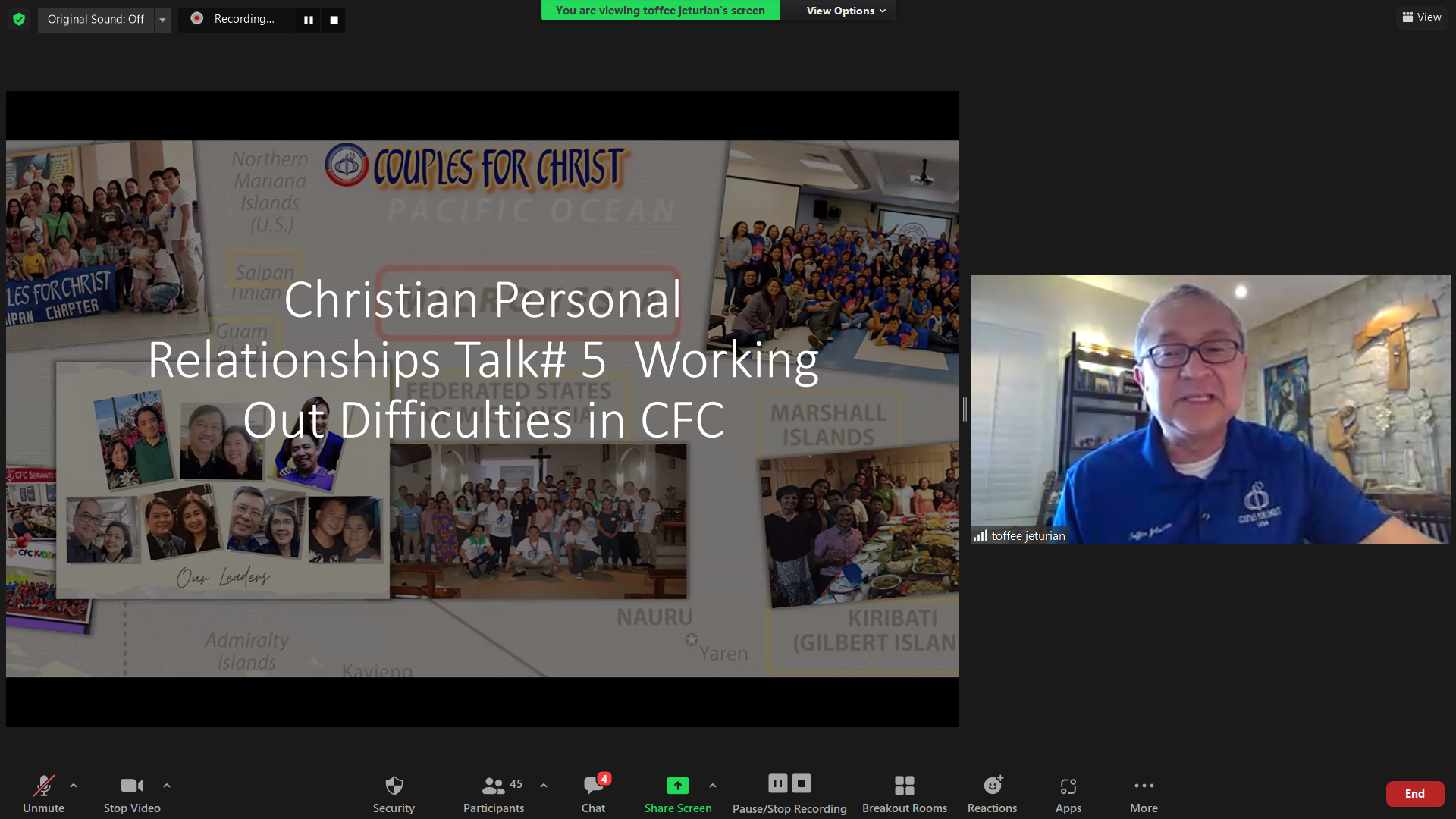This screenshot has width=1456, height=819.
Task: Open the More options menu
Action: coord(1144,793)
